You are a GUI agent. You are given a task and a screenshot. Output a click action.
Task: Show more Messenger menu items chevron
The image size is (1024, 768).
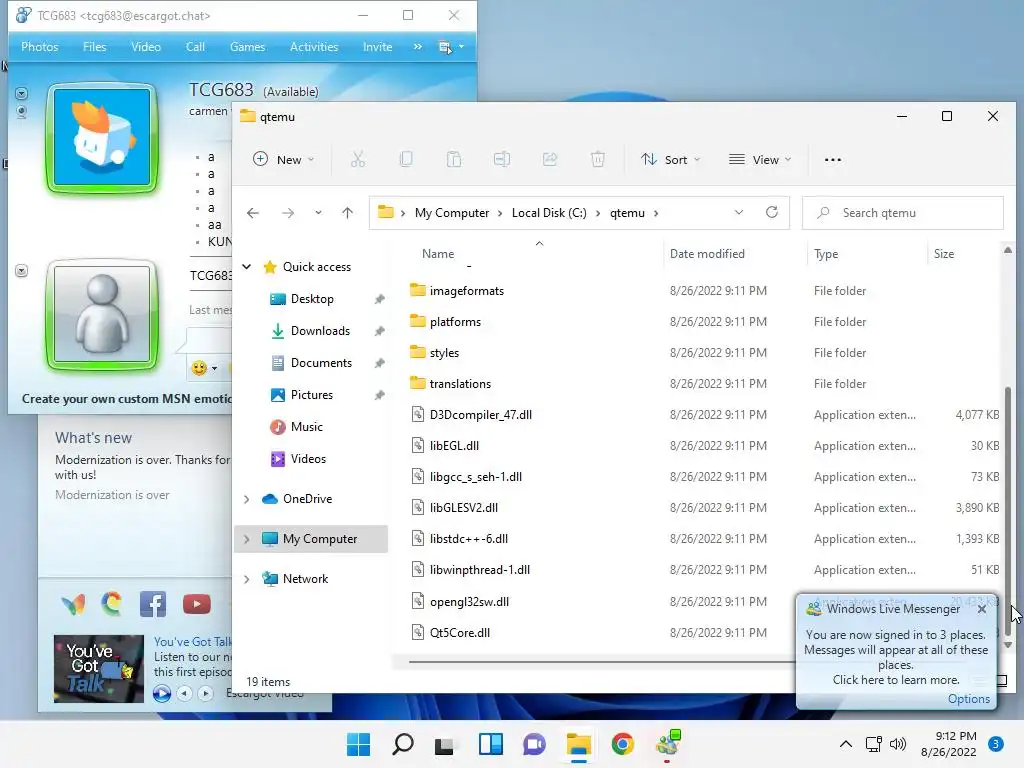pos(417,47)
